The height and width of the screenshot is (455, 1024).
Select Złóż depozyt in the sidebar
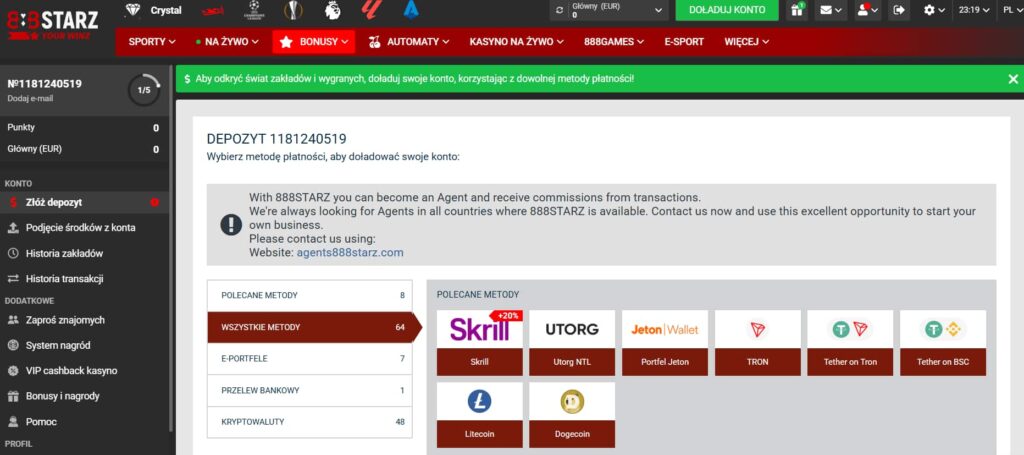click(x=84, y=202)
